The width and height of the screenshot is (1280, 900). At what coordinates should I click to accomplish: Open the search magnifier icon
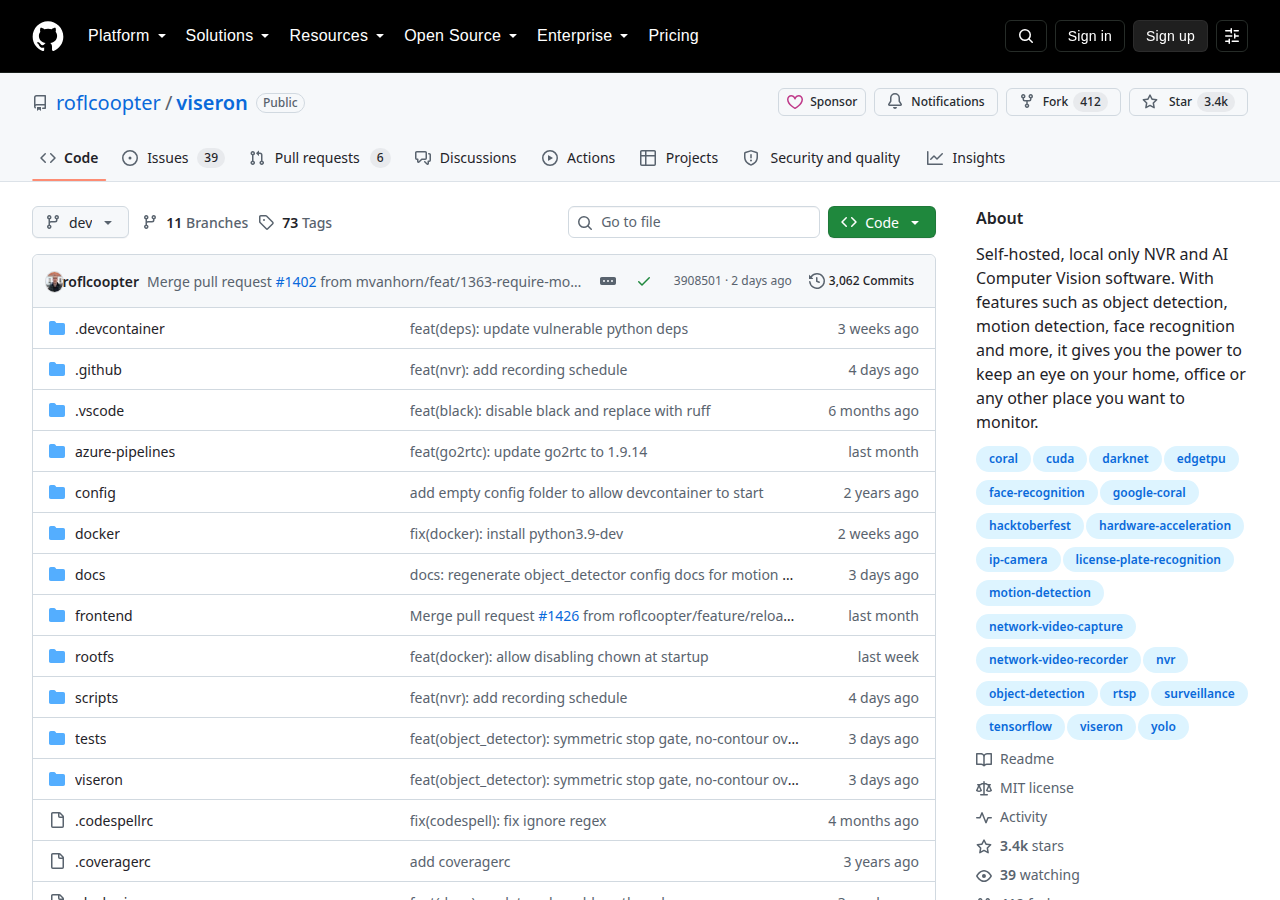1026,36
